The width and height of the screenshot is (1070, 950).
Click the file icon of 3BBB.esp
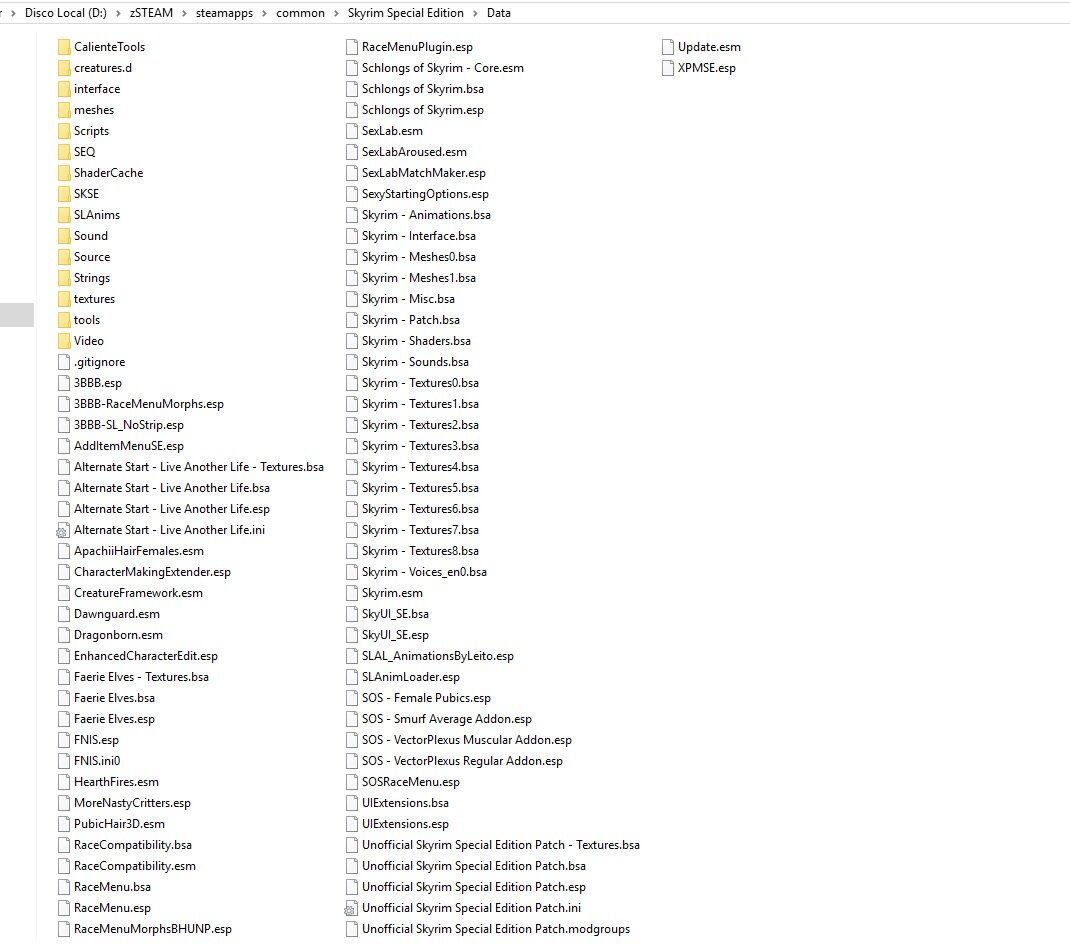pos(64,384)
